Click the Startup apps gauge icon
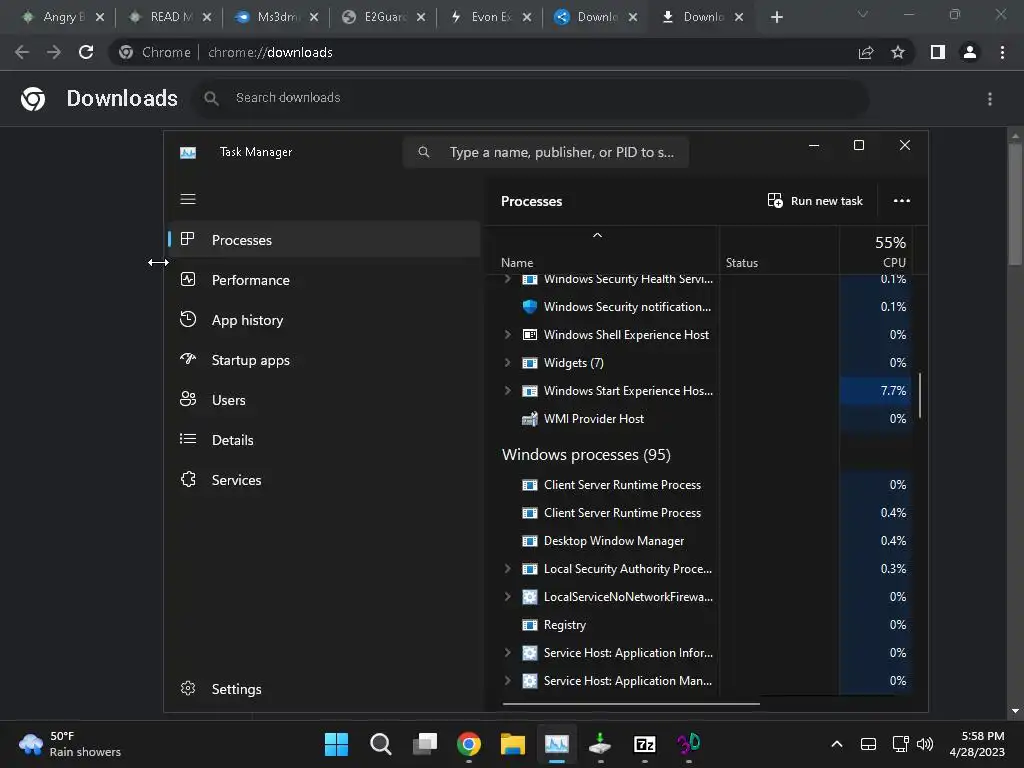Viewport: 1024px width, 768px height. (188, 359)
